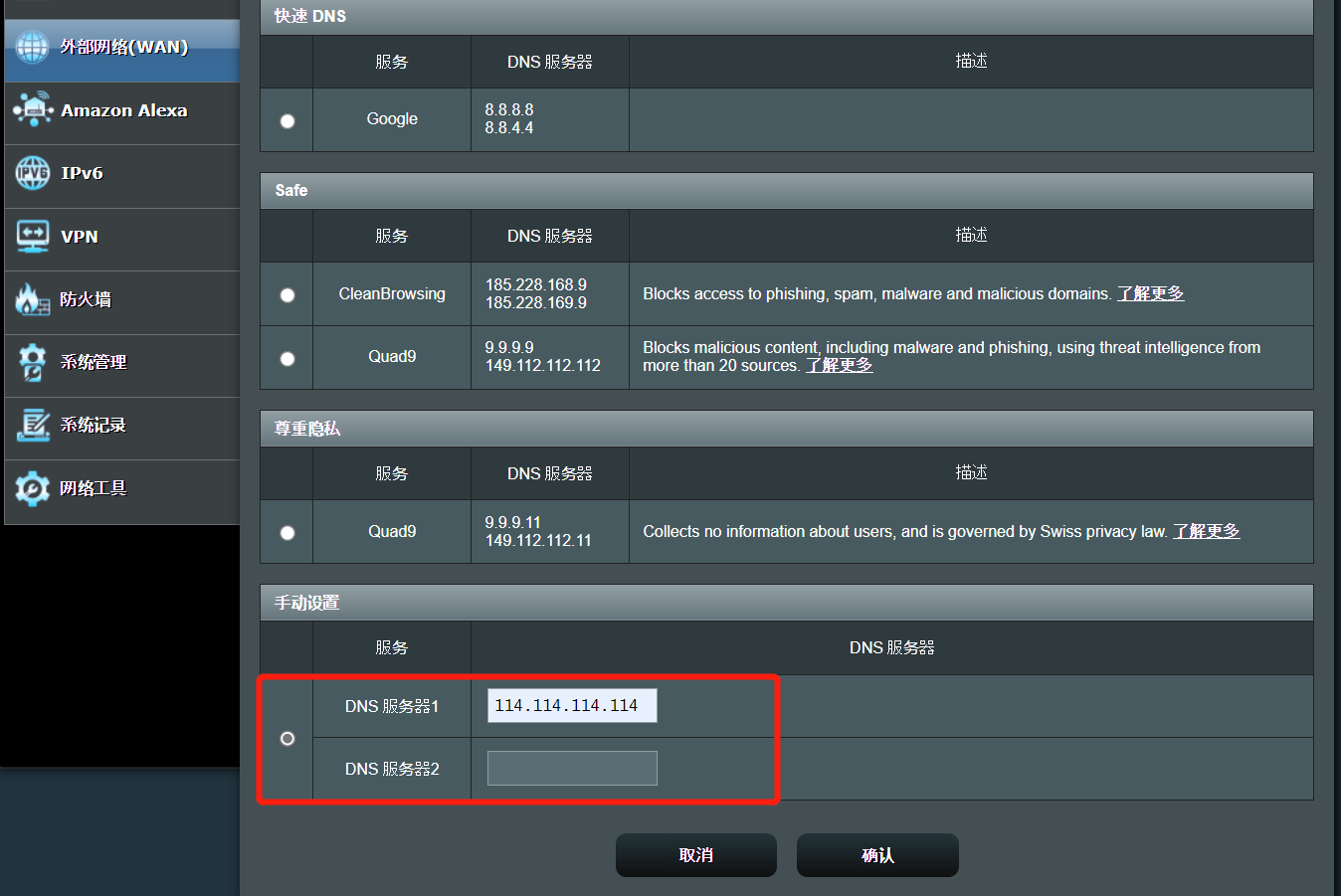Click 8.8.8.8 DNS server text
Screen dimensions: 1341x896
coord(509,109)
